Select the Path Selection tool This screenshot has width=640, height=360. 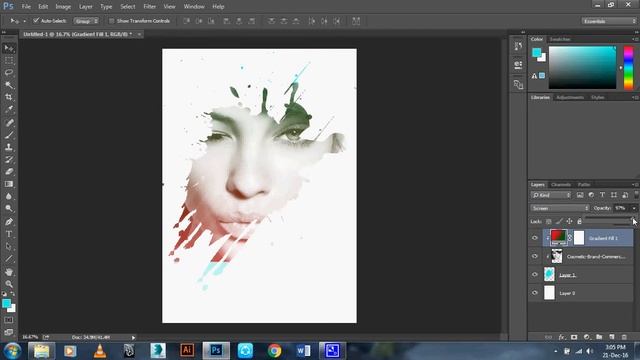(x=9, y=247)
